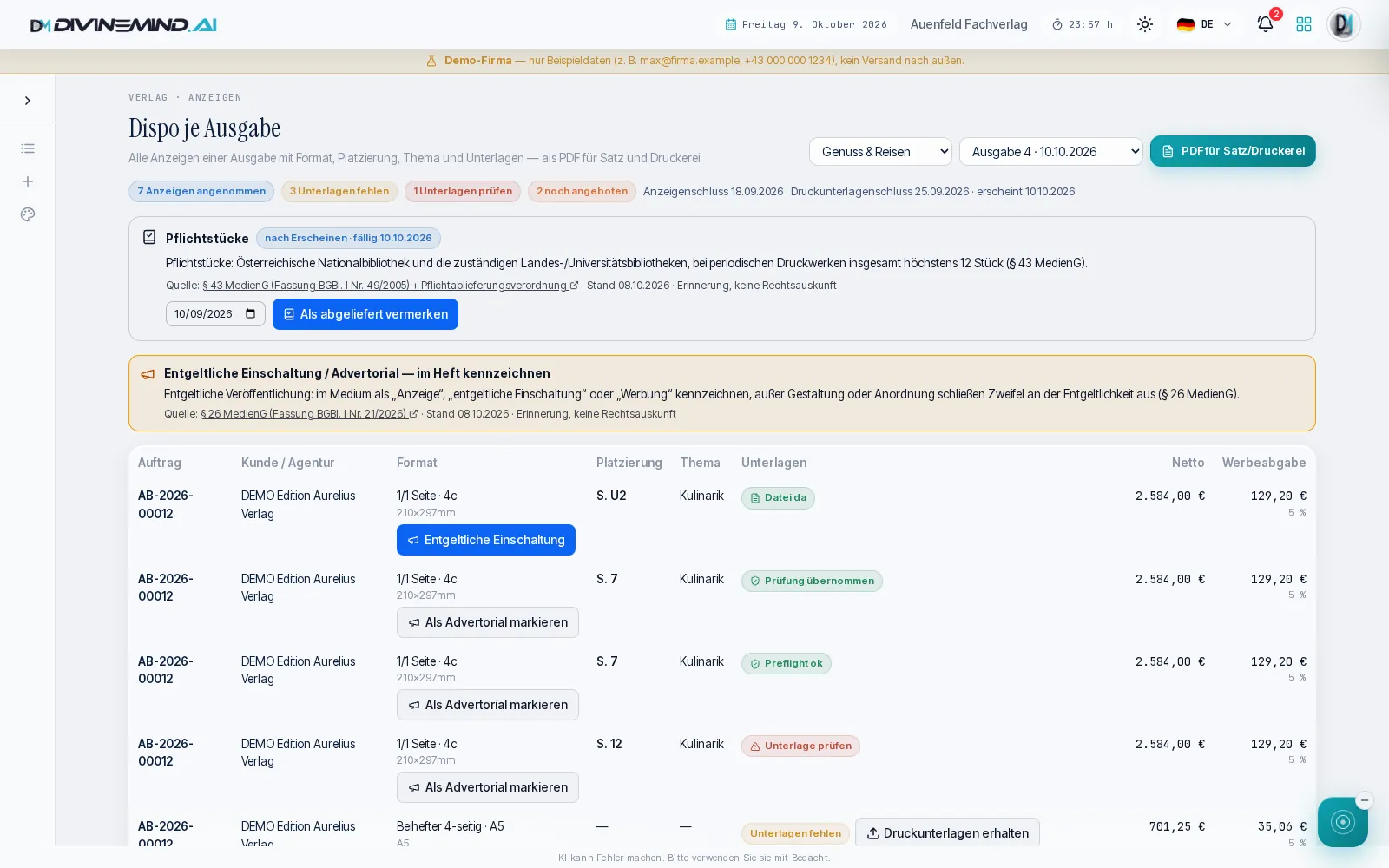Viewport: 1389px width, 868px height.
Task: Click the S. 12 placement cell
Action: coord(609,744)
